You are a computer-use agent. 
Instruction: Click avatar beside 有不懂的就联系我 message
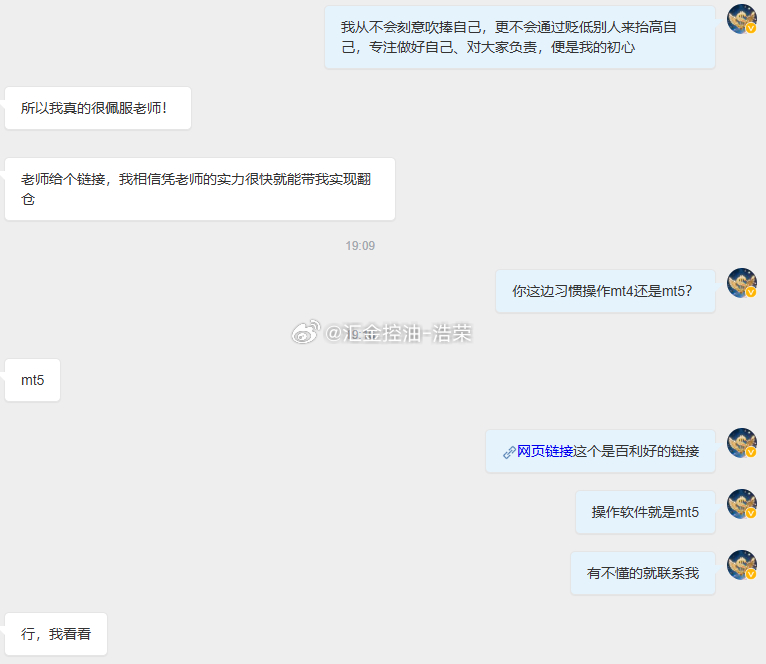pyautogui.click(x=742, y=565)
